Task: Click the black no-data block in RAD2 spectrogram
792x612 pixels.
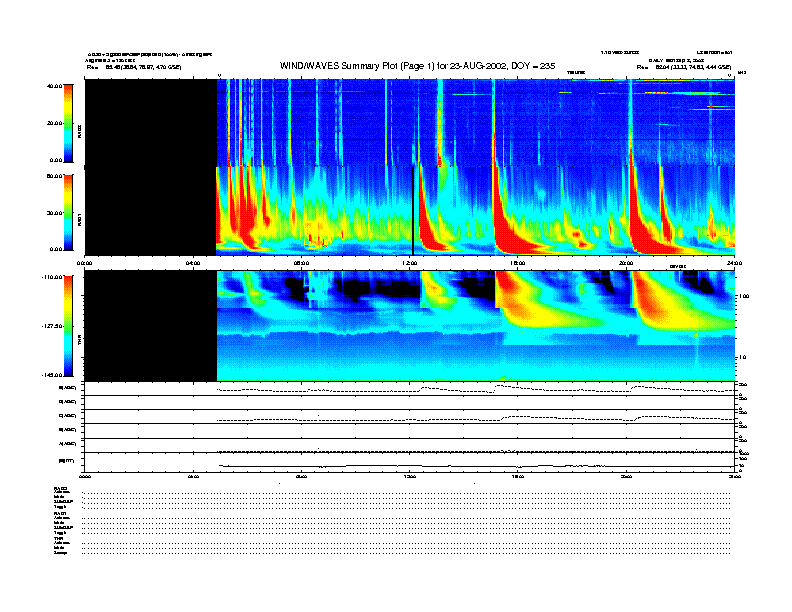Action: [x=151, y=123]
